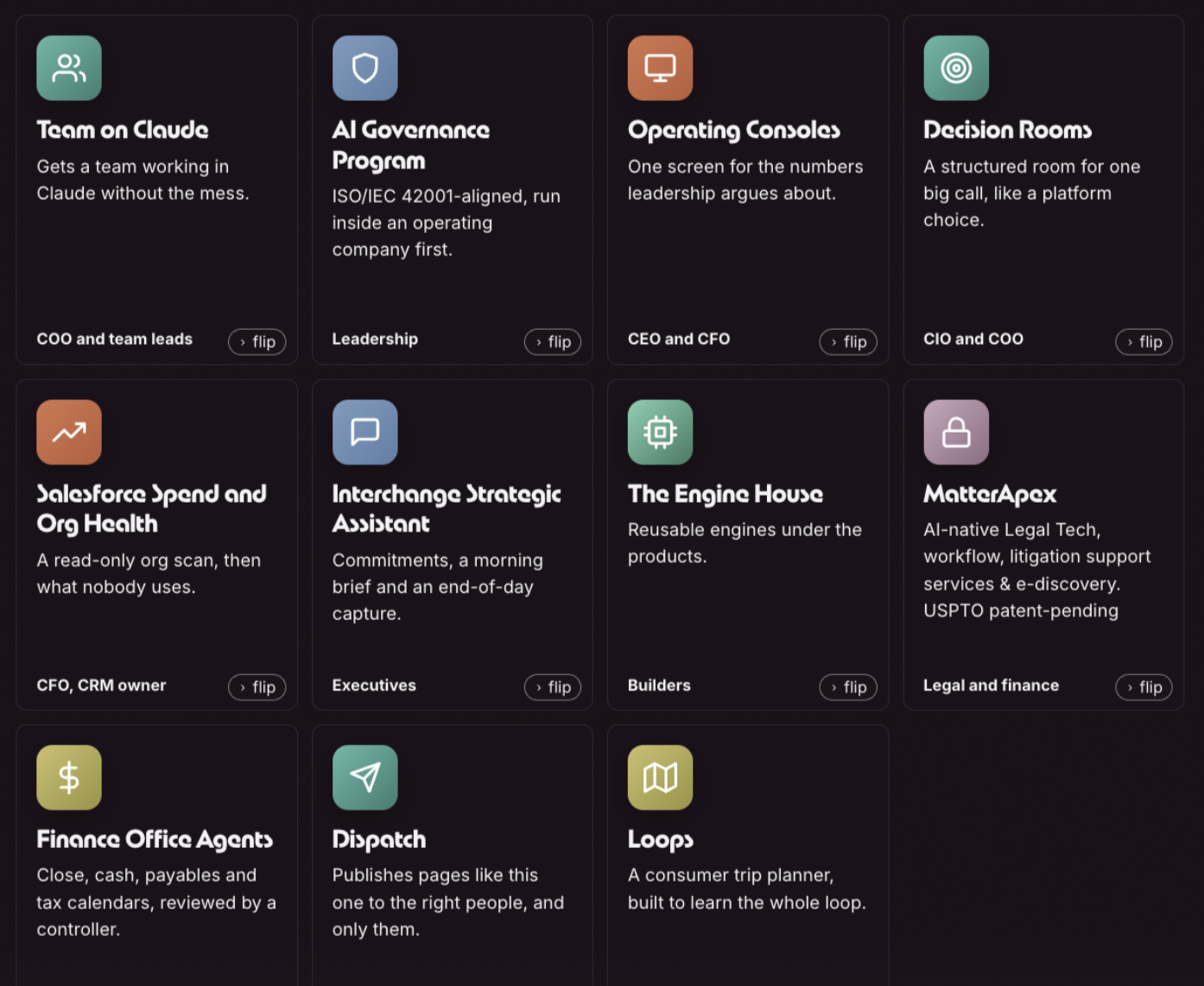Click the Loops map icon

[x=661, y=777]
